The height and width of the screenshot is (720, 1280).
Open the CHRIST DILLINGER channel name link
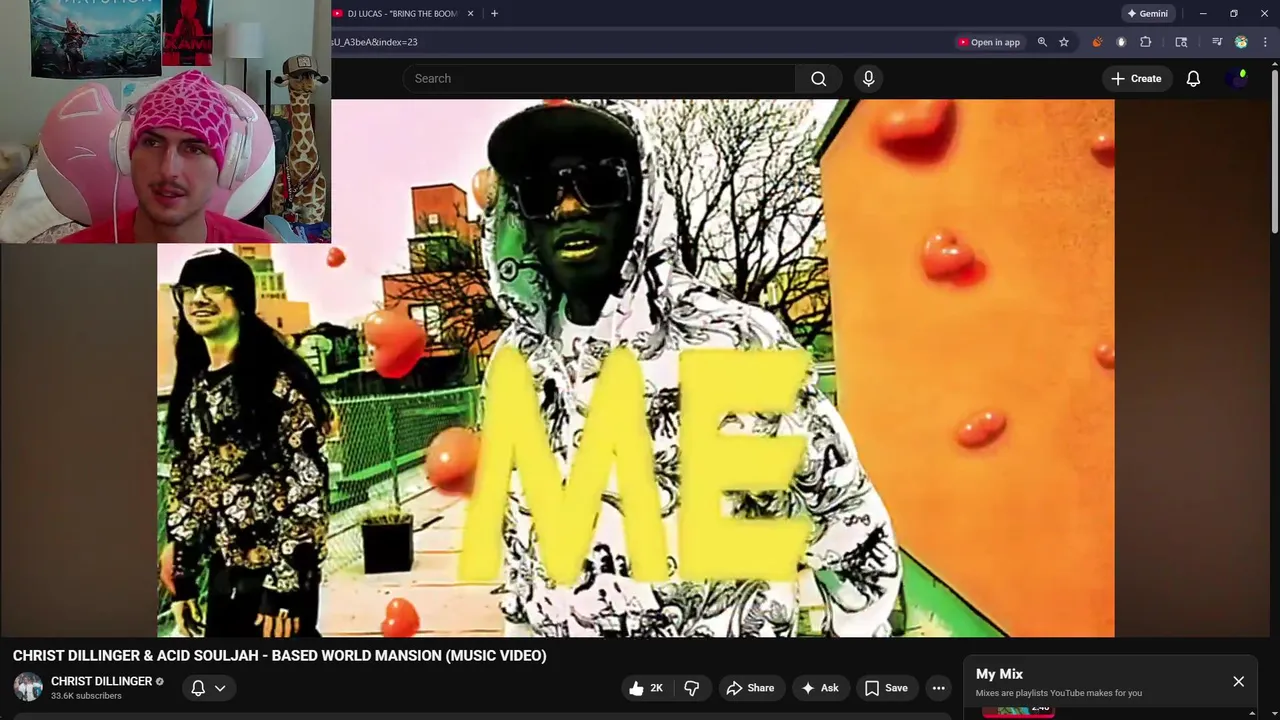(101, 681)
